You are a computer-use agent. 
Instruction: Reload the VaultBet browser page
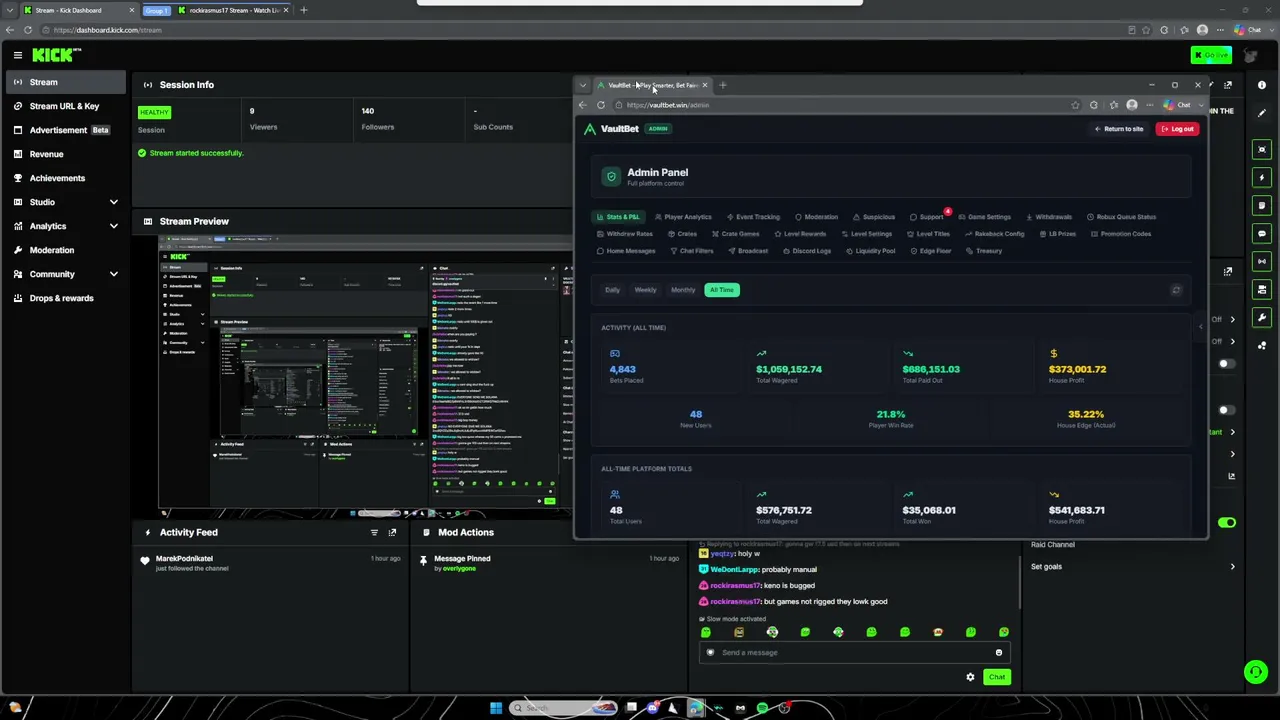tap(601, 105)
